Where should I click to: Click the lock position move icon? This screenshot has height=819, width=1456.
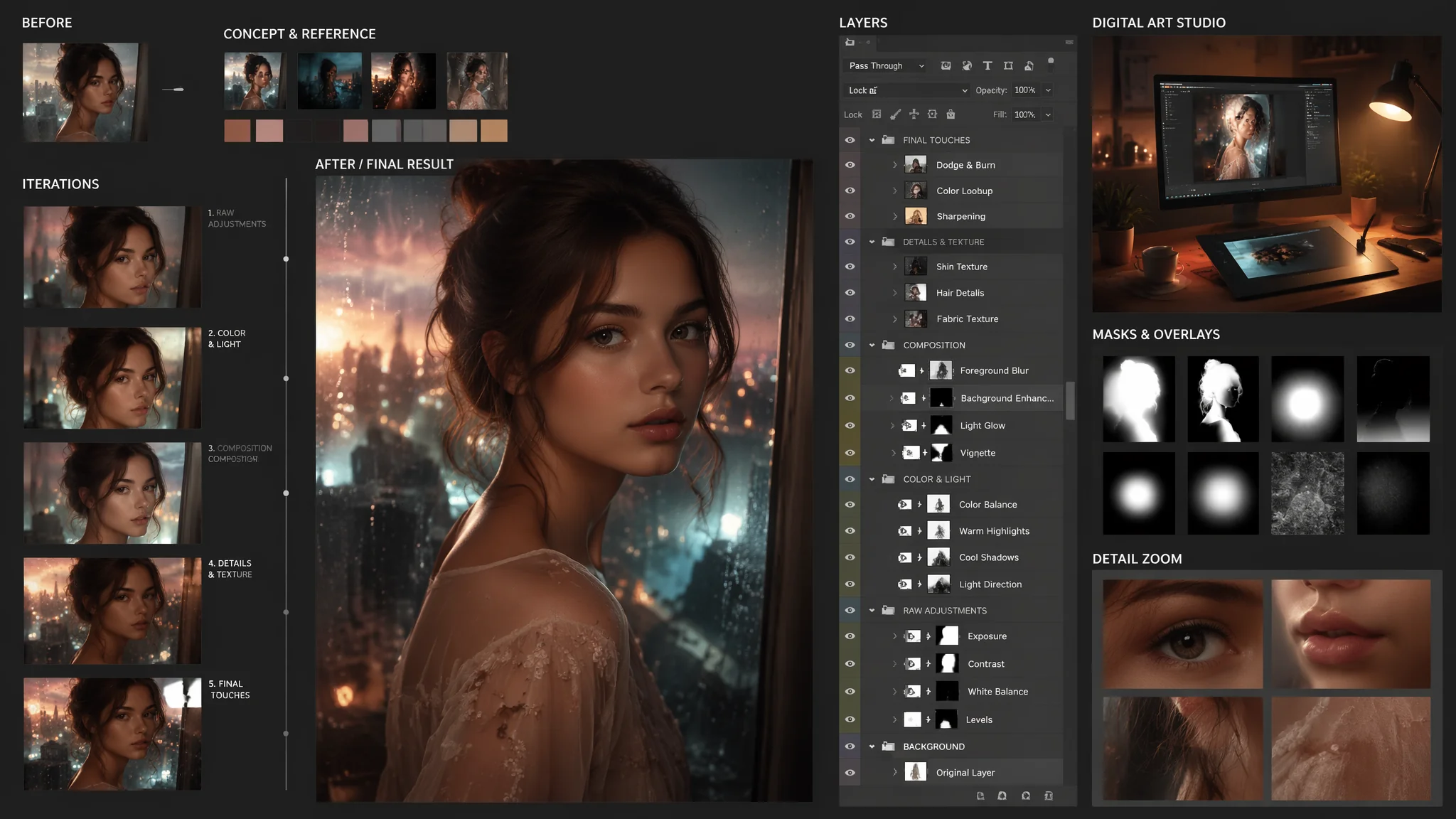(x=914, y=114)
